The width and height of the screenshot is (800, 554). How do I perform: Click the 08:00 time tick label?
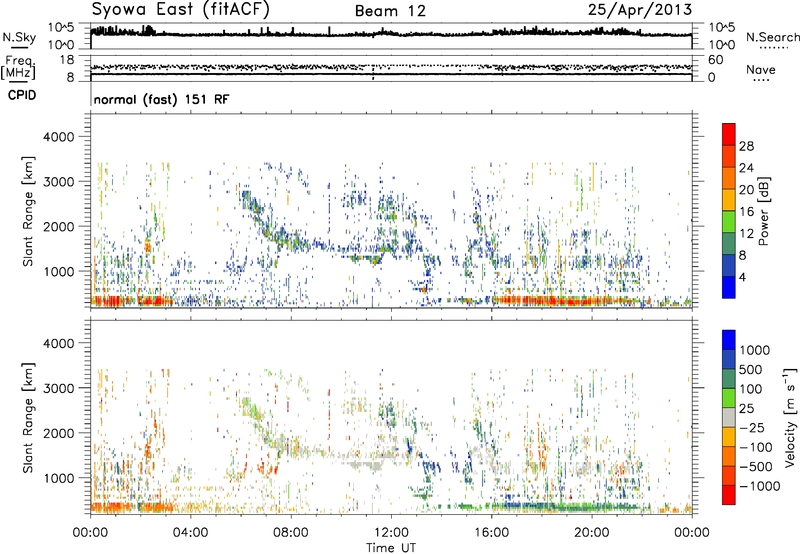click(291, 533)
